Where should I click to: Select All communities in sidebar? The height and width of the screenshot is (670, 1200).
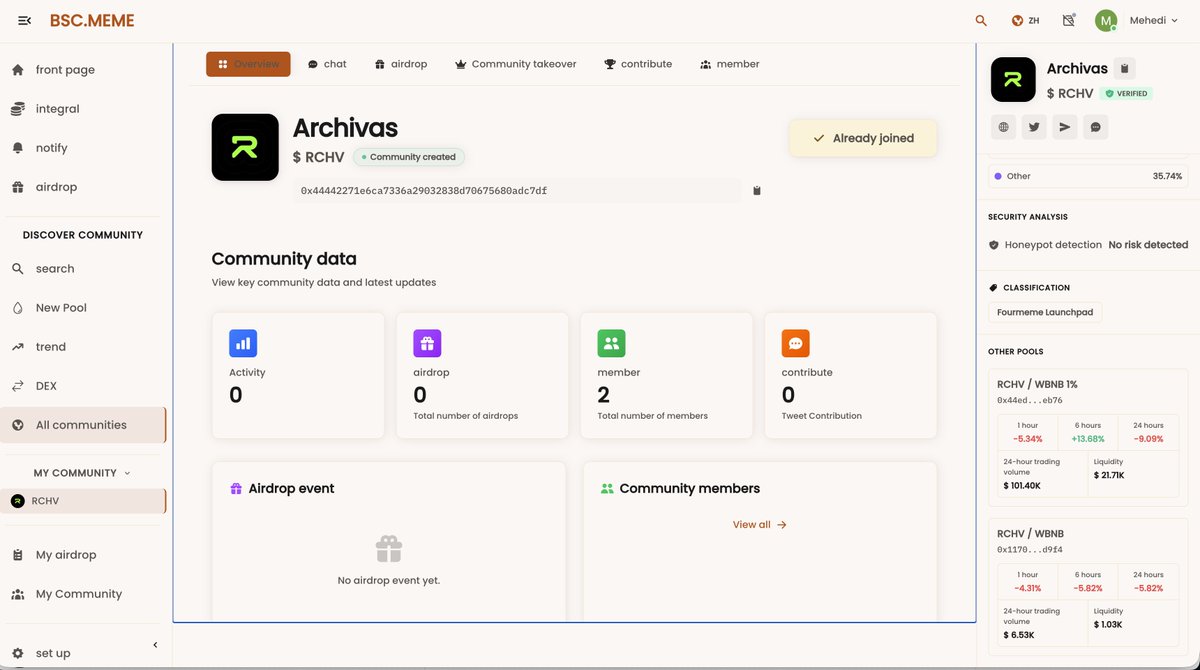pyautogui.click(x=83, y=425)
